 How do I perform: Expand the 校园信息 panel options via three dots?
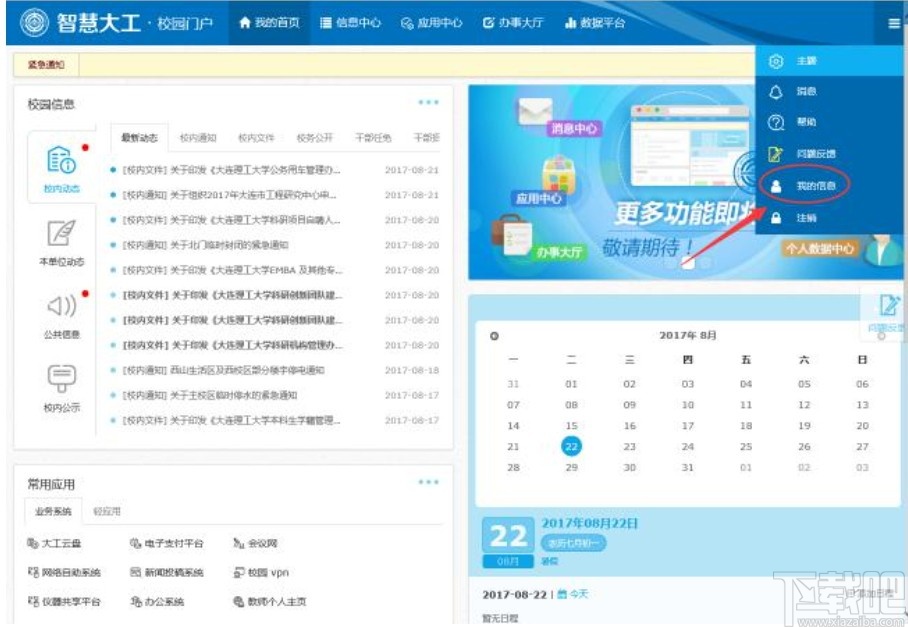coord(427,100)
